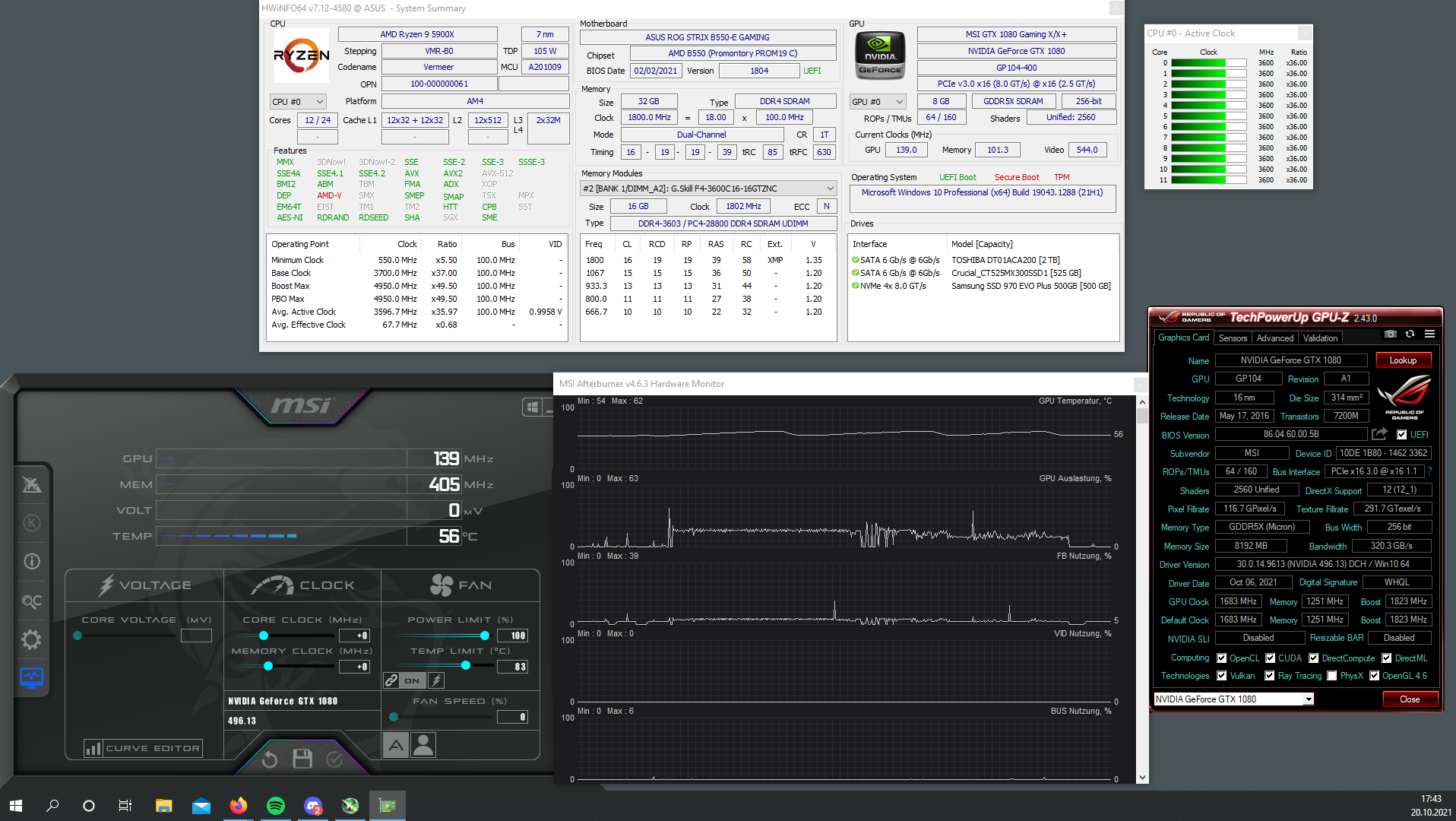Open the Curve Editor in Afterburner
This screenshot has height=821, width=1456.
(x=144, y=749)
